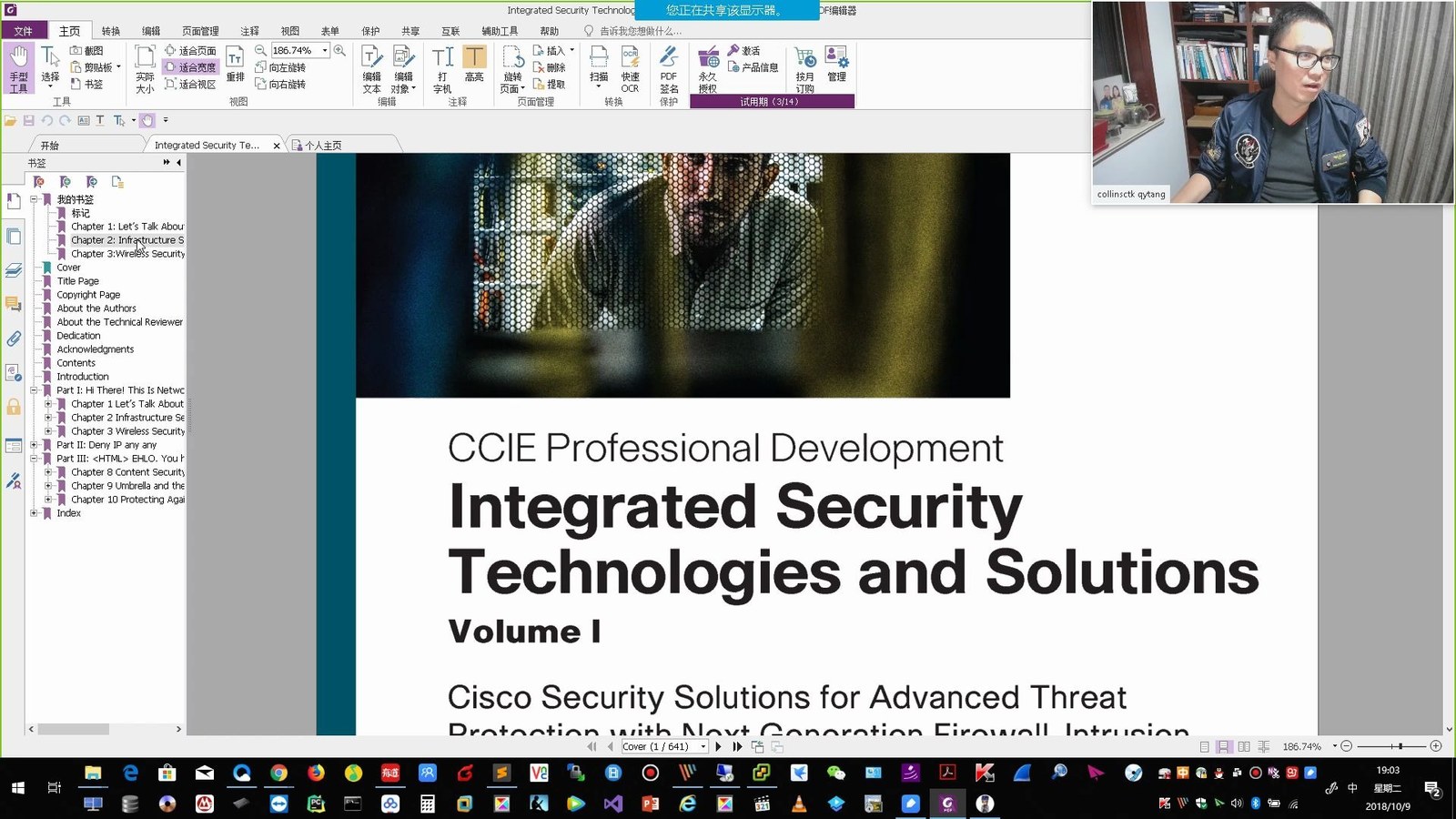The image size is (1456, 819).
Task: Collapse Part I: Hi There! bookmark node
Action: pyautogui.click(x=34, y=390)
